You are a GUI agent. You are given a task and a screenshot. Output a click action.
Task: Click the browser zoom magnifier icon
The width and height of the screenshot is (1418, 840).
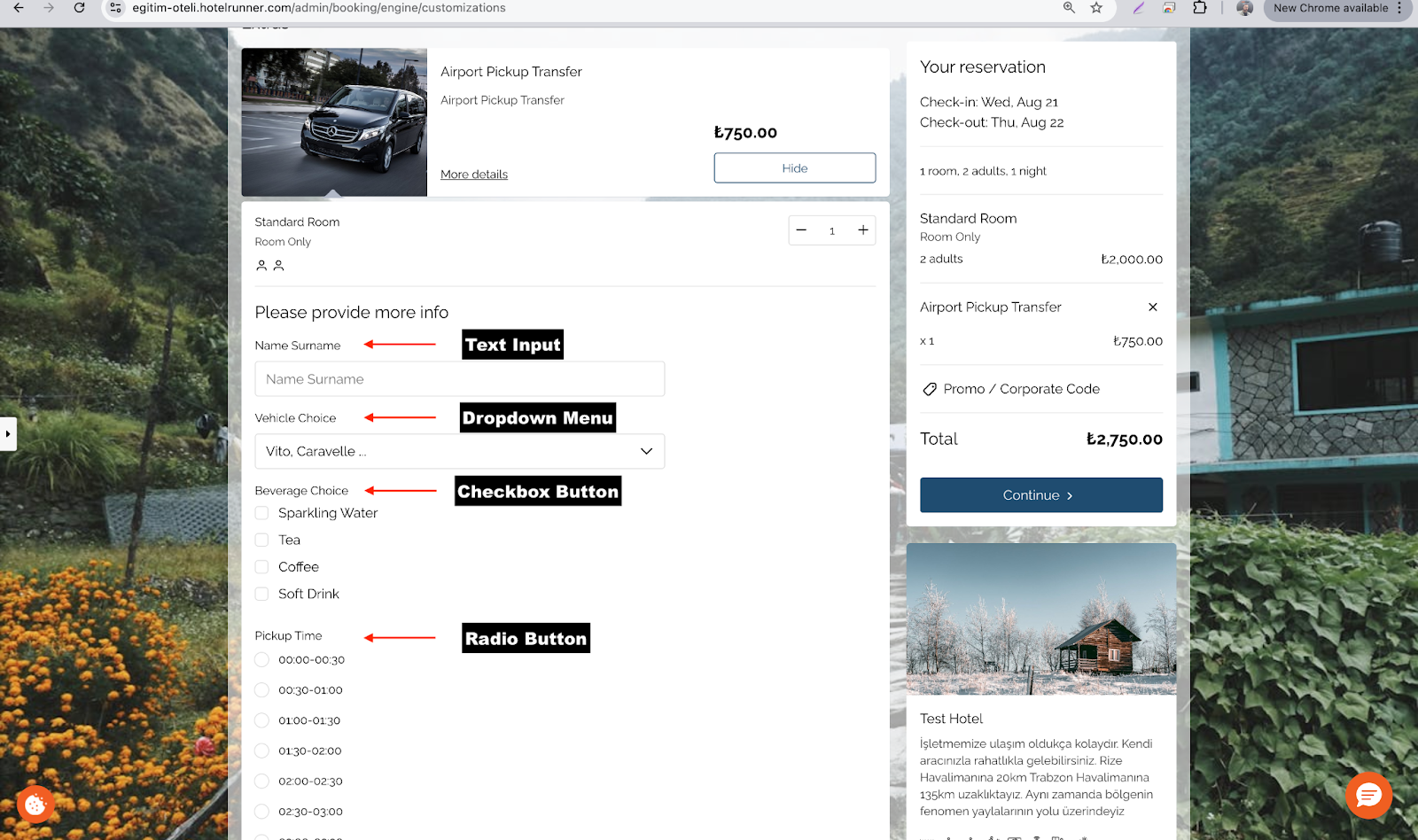click(1069, 8)
